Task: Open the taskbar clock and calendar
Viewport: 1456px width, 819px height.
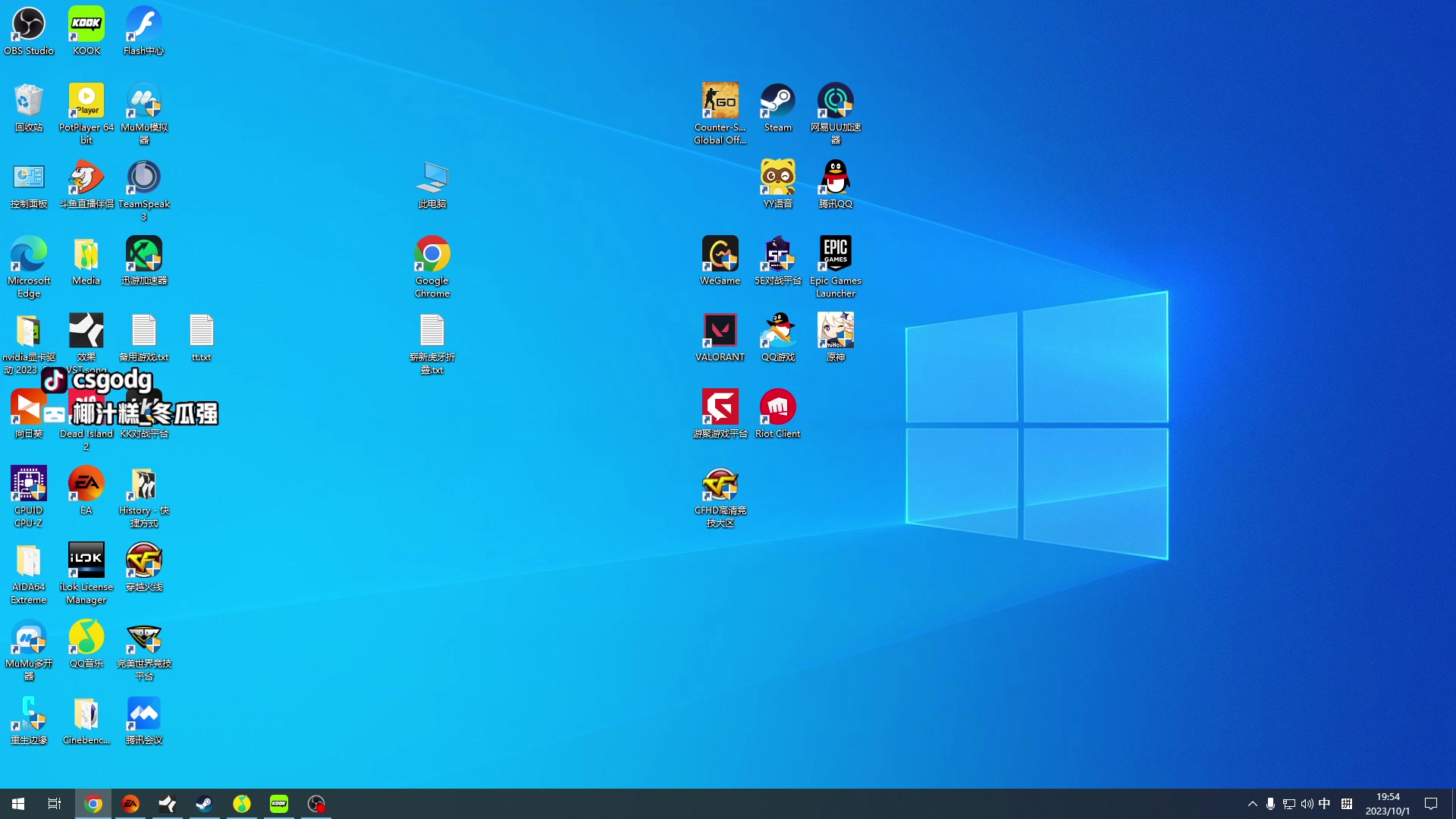Action: (x=1388, y=804)
